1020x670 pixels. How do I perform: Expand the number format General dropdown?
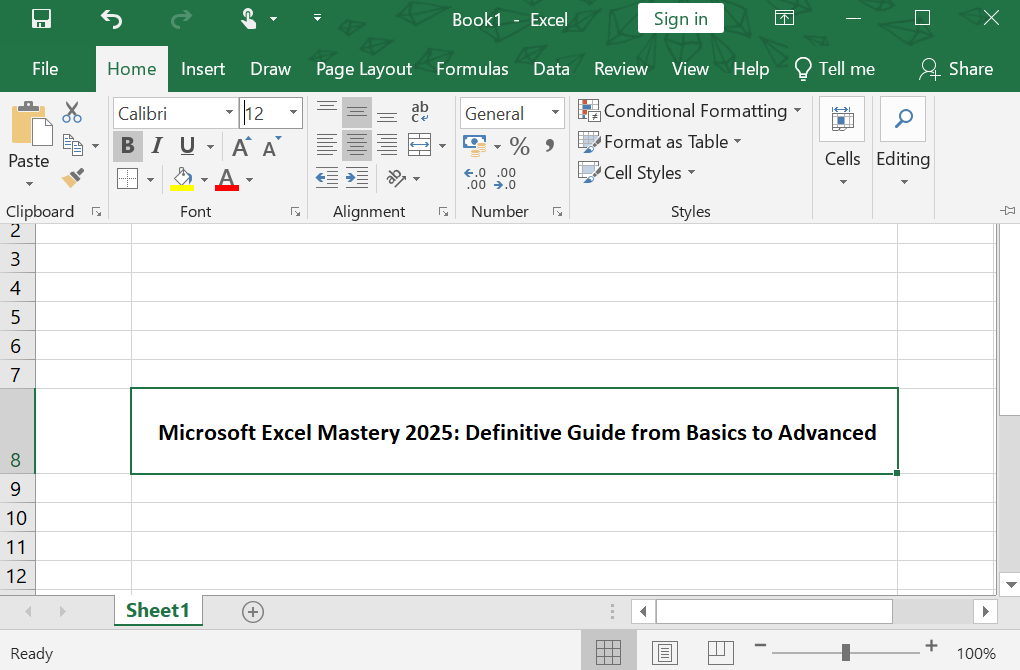click(555, 113)
